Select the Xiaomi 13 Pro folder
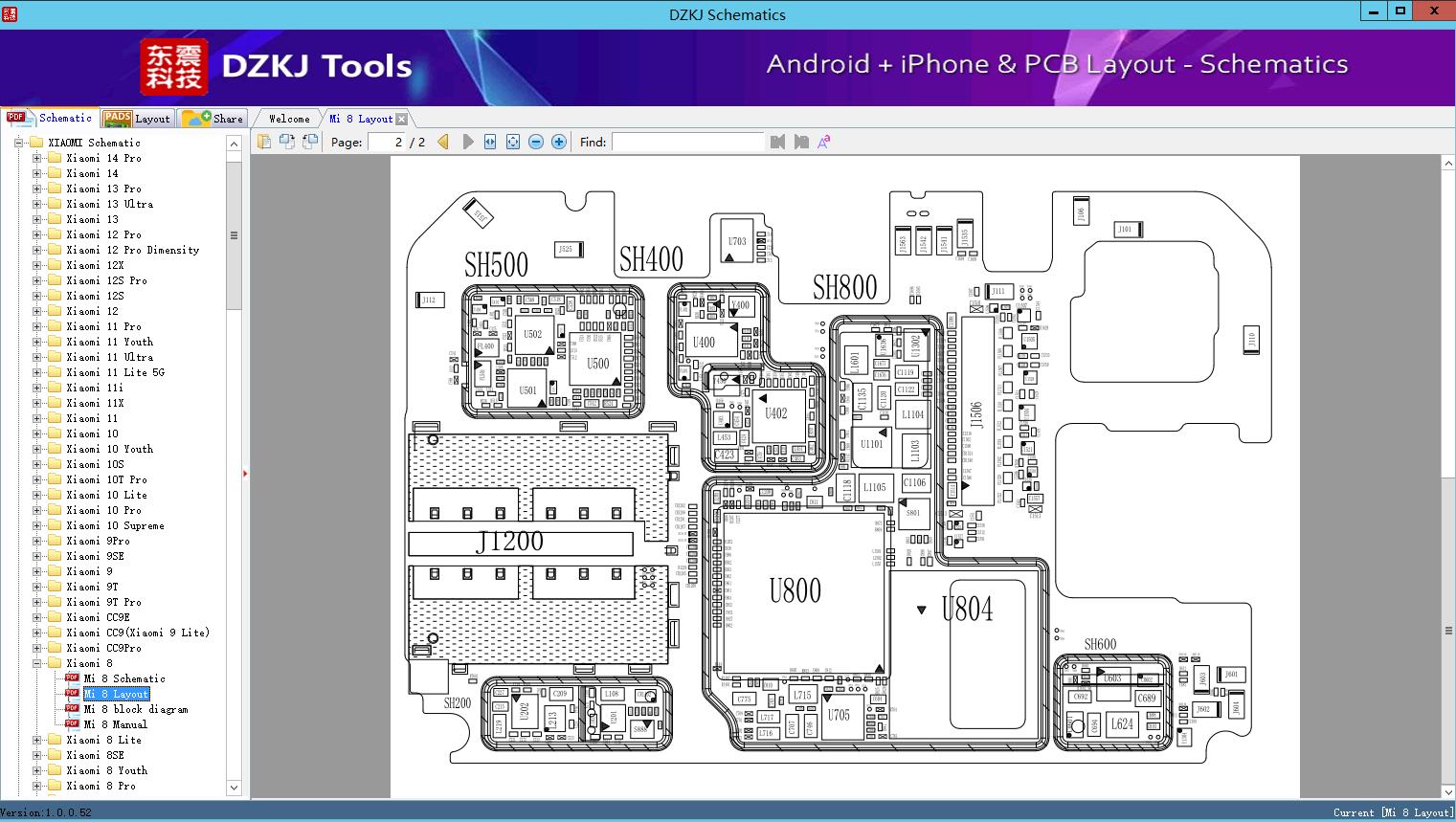Viewport: 1456px width, 822px height. (104, 189)
